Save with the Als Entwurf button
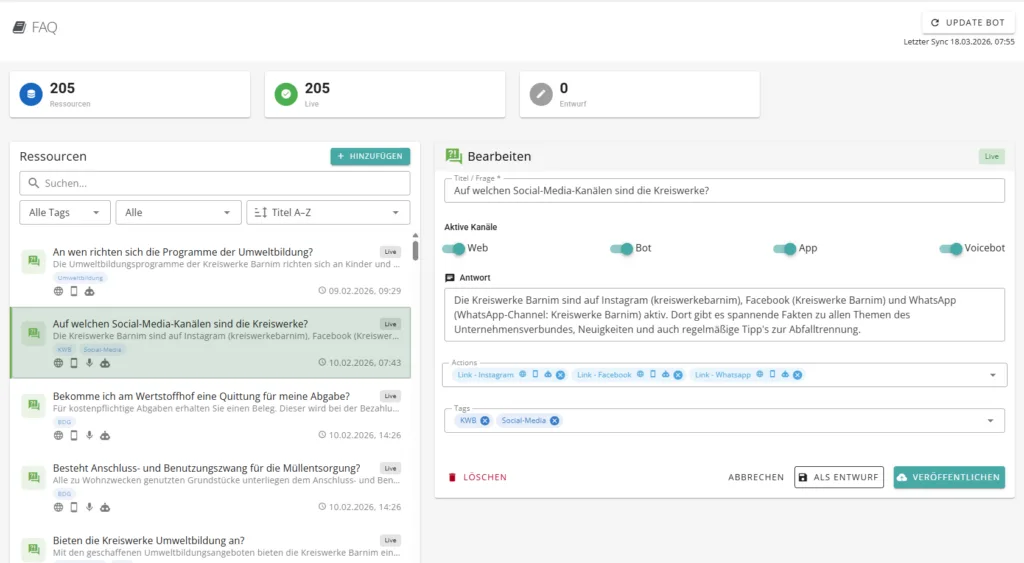1024x563 pixels. pos(839,477)
